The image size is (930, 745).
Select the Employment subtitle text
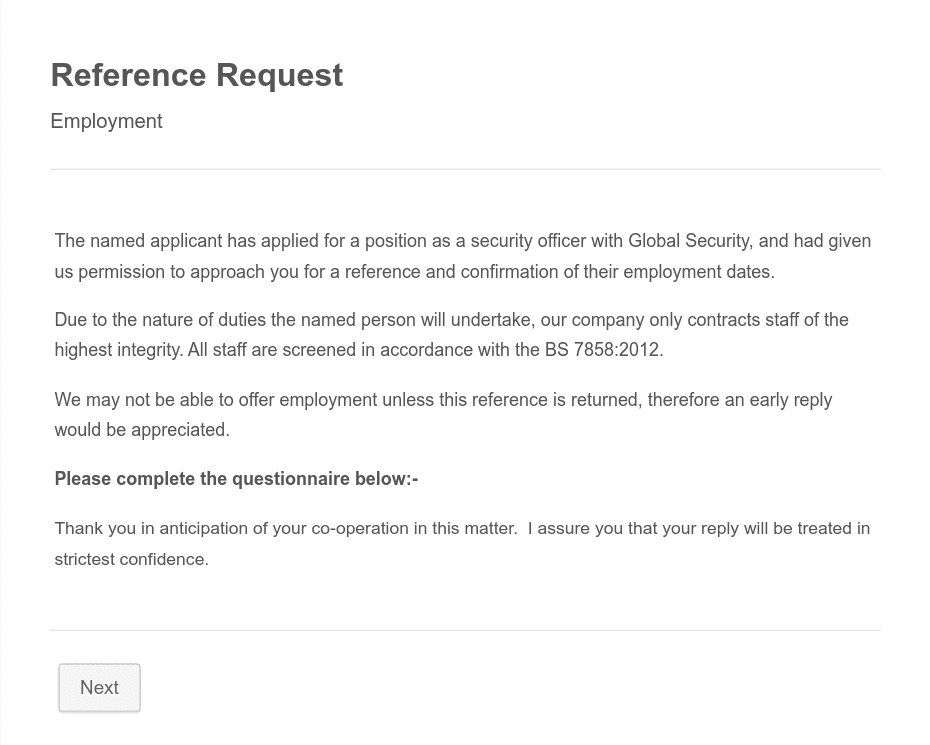pos(106,121)
